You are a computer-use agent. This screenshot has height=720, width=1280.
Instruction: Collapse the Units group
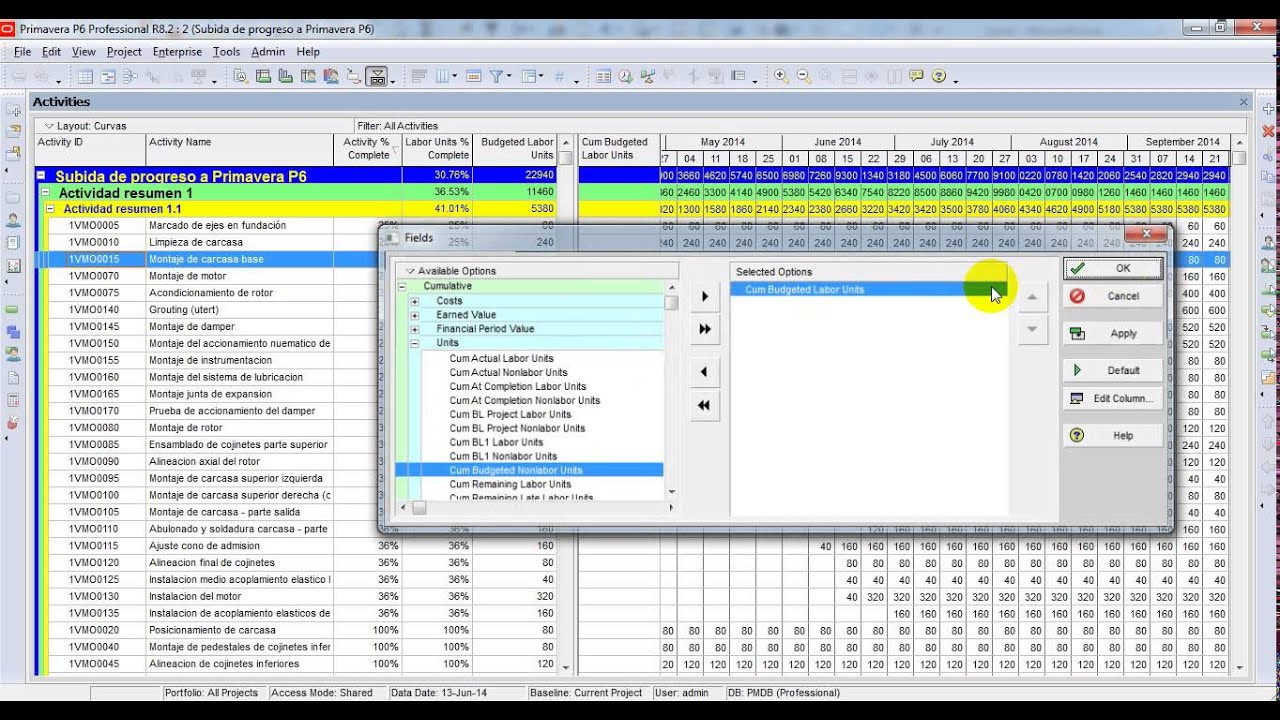(x=415, y=343)
